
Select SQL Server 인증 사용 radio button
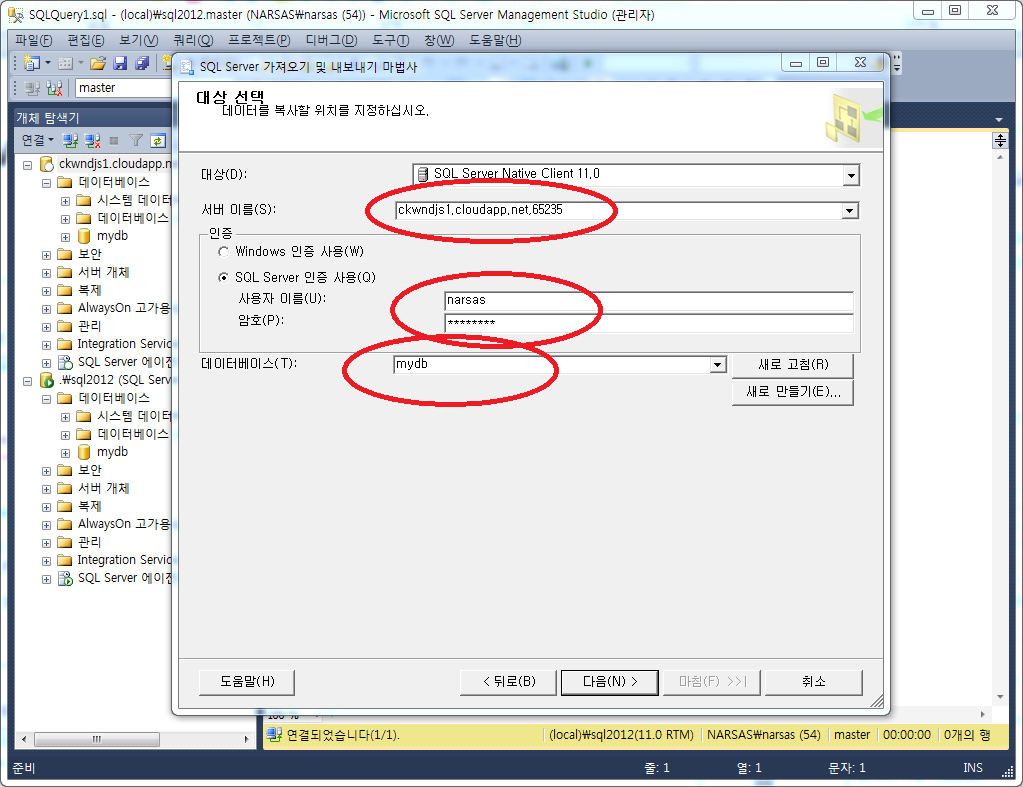click(223, 277)
